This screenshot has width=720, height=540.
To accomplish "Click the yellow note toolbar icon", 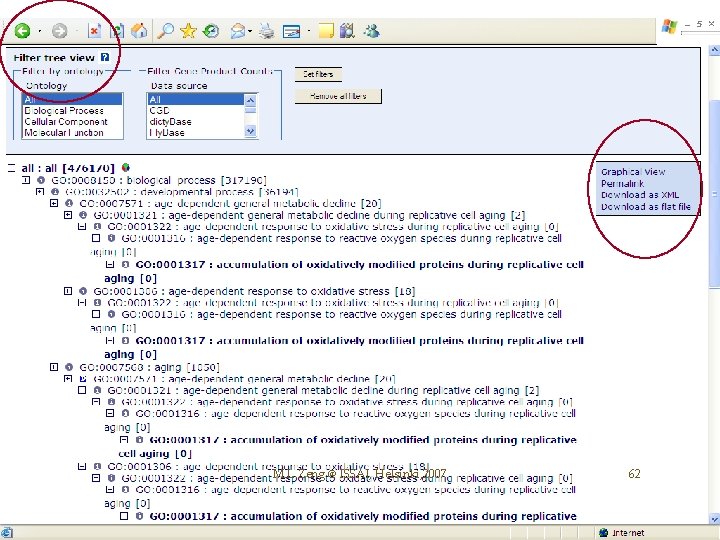I will tap(326, 31).
